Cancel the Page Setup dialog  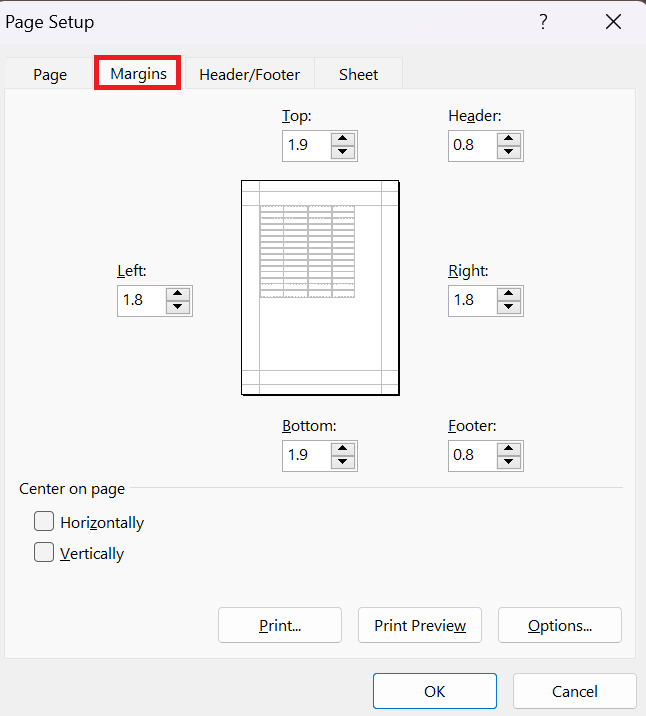(x=574, y=691)
